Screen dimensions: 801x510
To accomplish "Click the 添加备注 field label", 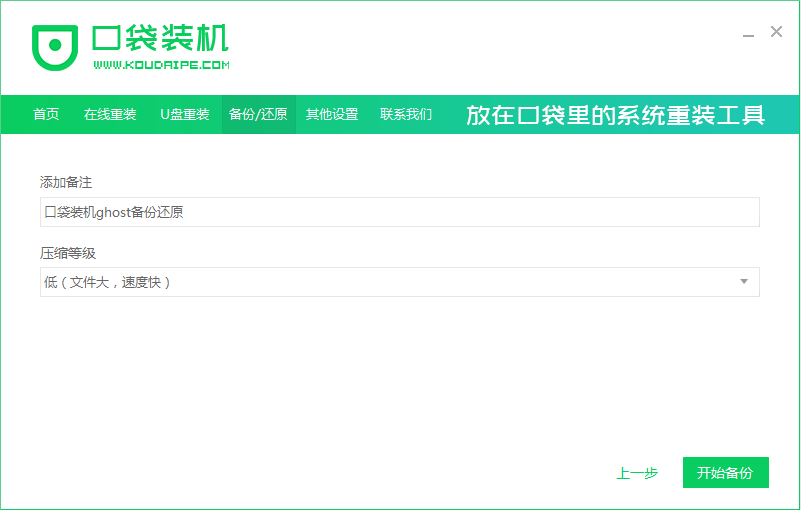I will [x=66, y=182].
